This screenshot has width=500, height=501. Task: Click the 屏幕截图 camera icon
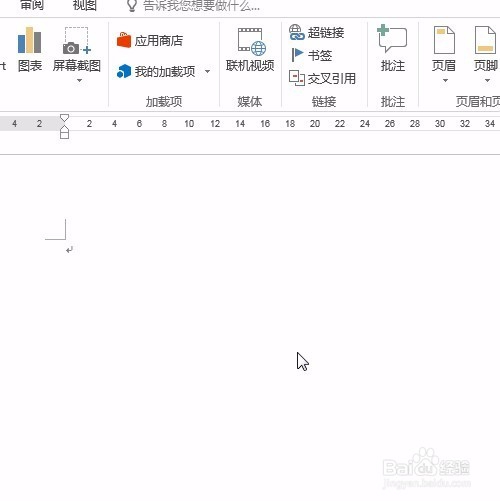(x=76, y=41)
